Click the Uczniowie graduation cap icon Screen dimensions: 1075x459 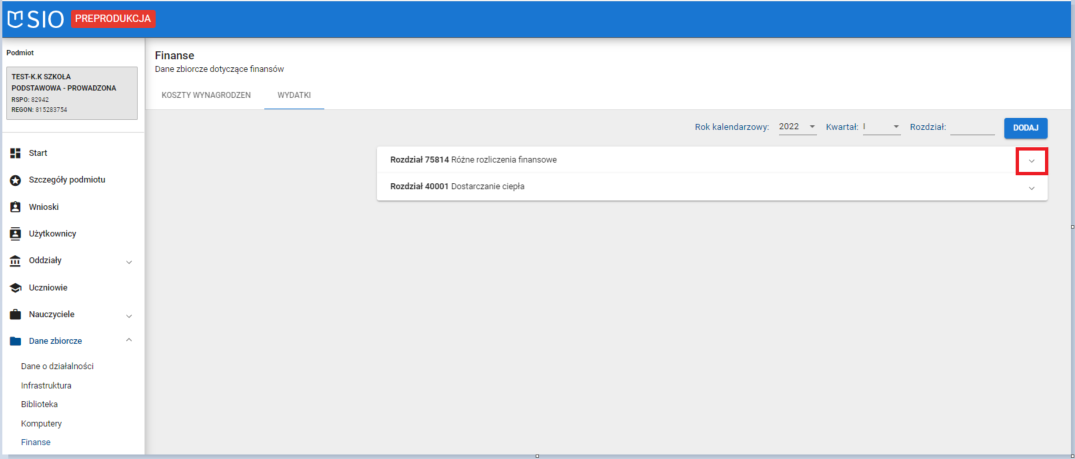tap(15, 288)
